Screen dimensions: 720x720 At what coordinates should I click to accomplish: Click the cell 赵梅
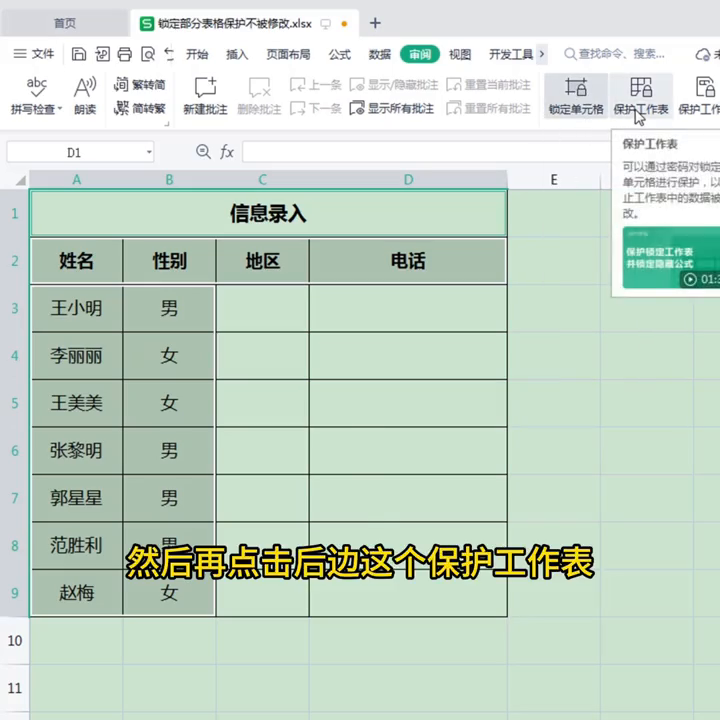(77, 593)
